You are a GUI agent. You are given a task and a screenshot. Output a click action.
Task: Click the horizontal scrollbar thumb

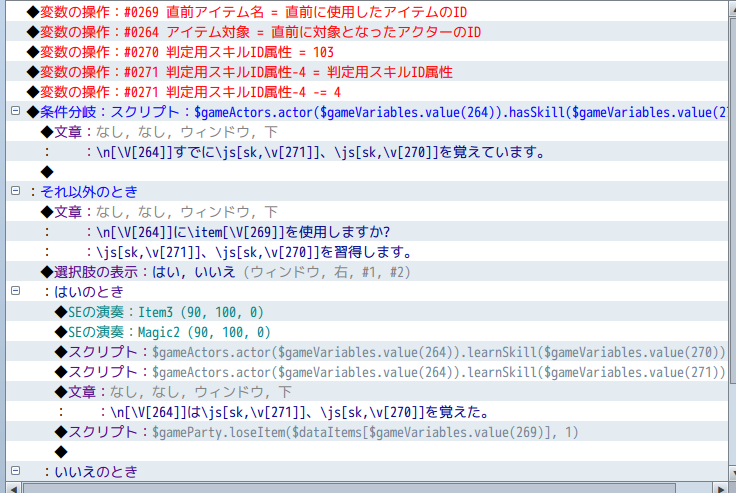coord(350,488)
